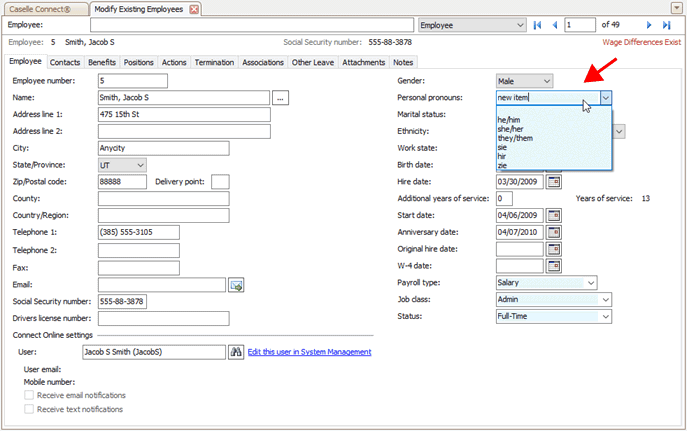The height and width of the screenshot is (431, 687).
Task: Click Edit this user in System Management
Action: (x=309, y=352)
